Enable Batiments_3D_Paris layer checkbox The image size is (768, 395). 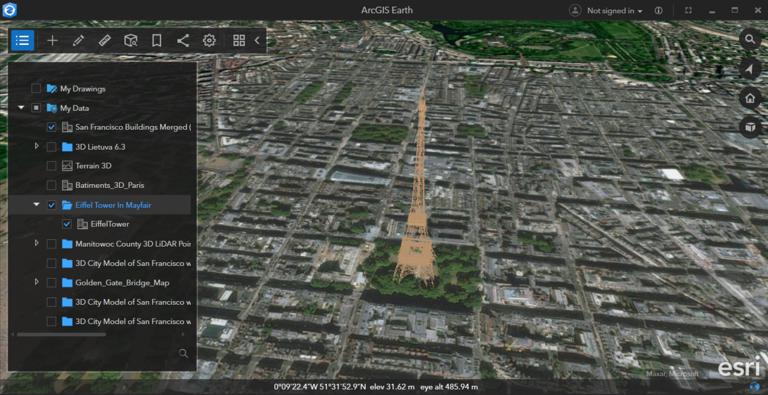51,186
